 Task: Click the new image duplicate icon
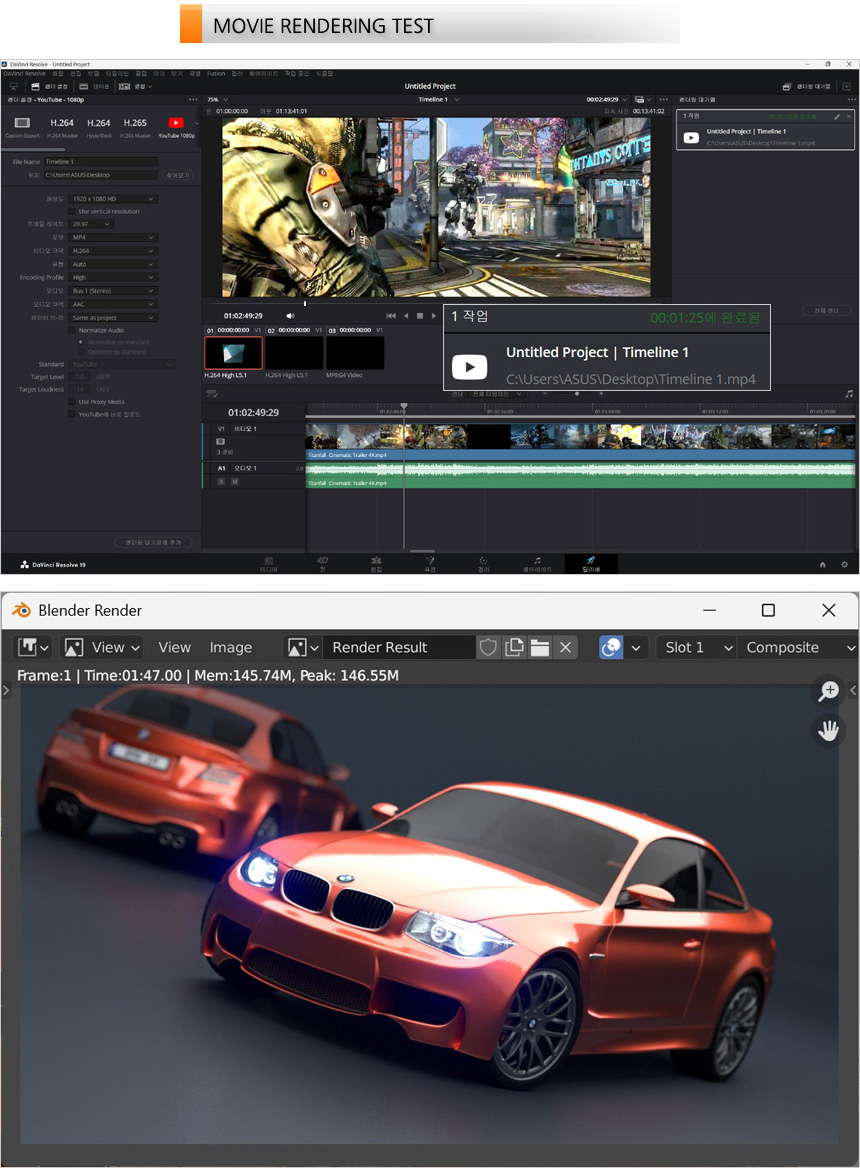pos(514,648)
